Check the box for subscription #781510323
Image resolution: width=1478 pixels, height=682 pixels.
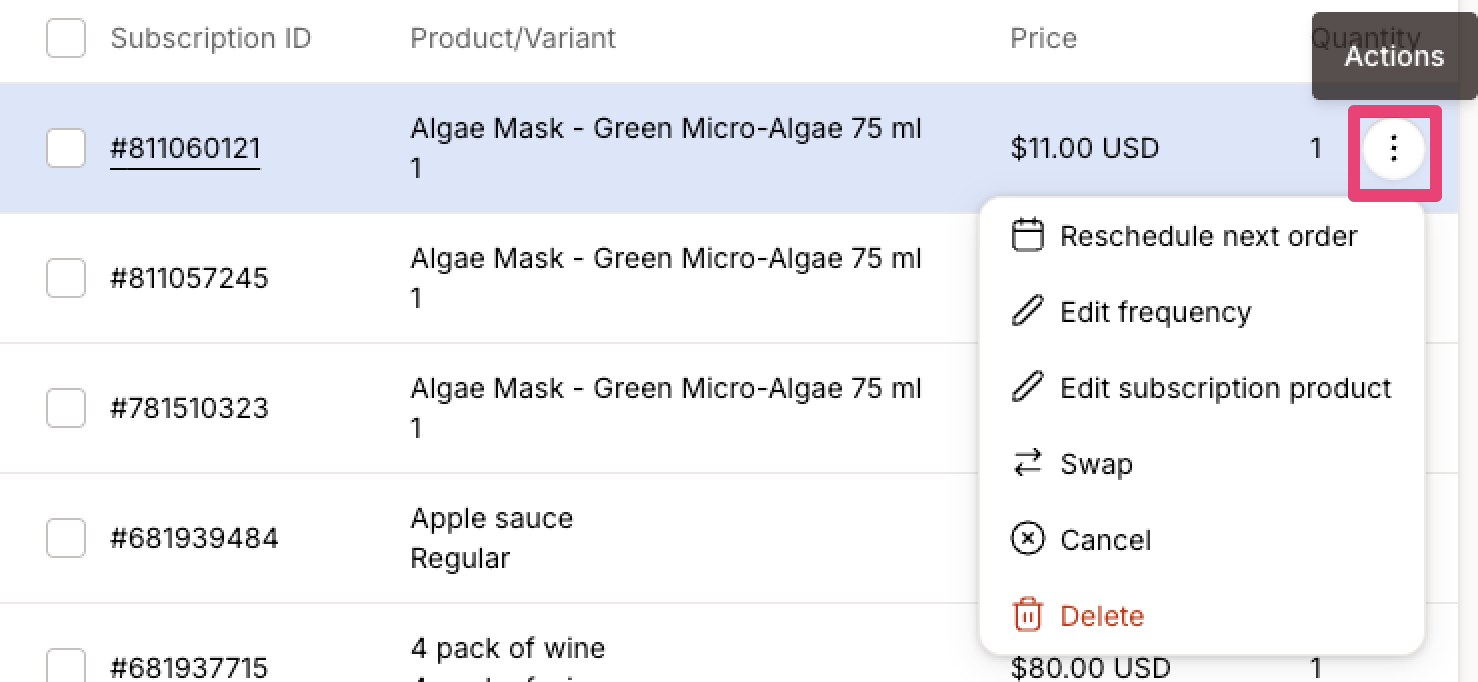66,408
